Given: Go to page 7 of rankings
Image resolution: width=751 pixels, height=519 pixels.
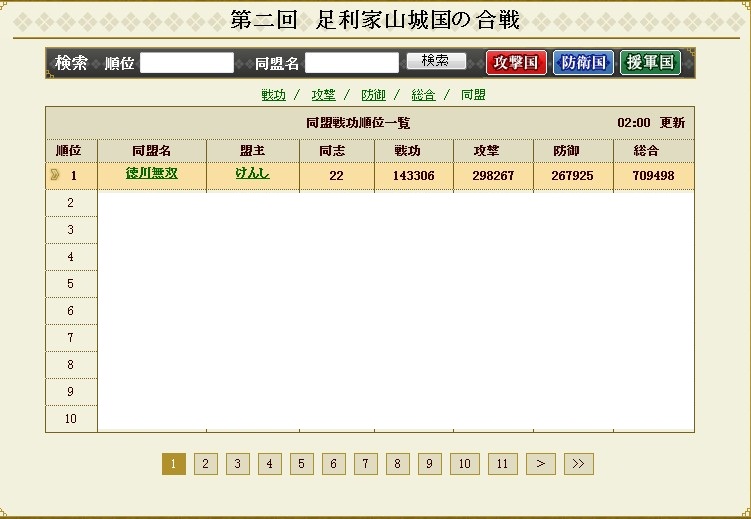Looking at the screenshot, I should tap(365, 464).
